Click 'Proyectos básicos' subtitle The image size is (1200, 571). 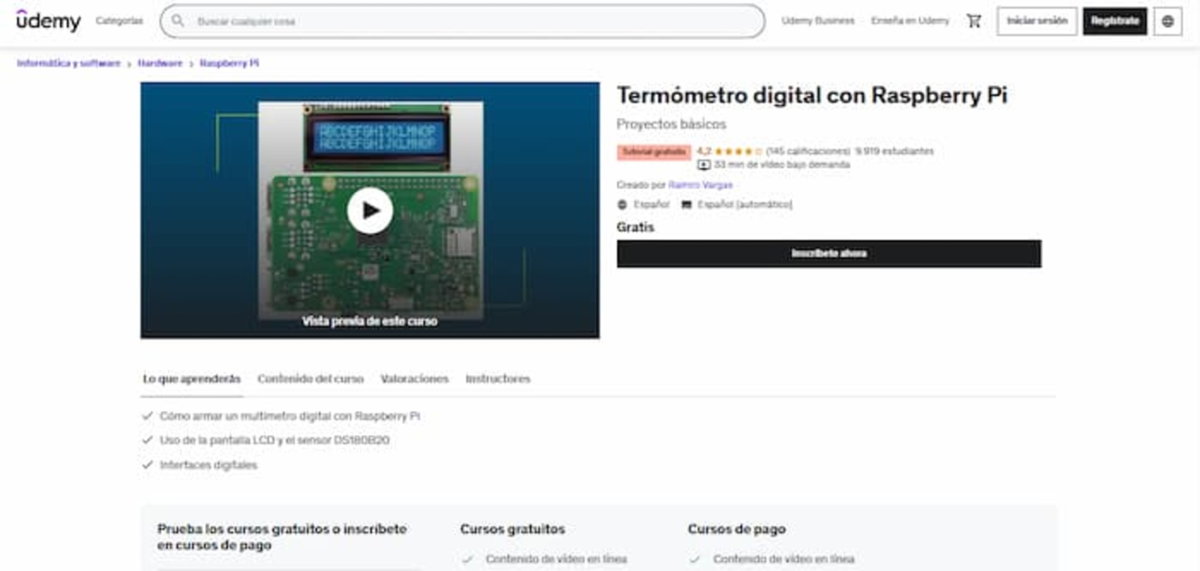[671, 124]
